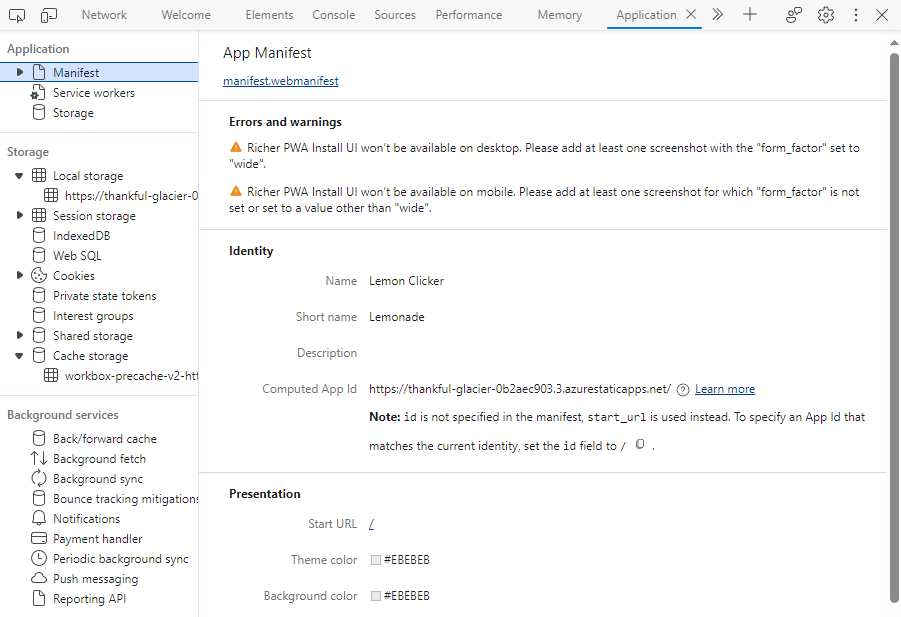Click the Cookies cookie icon
Screen dimensions: 901x617
click(38, 275)
